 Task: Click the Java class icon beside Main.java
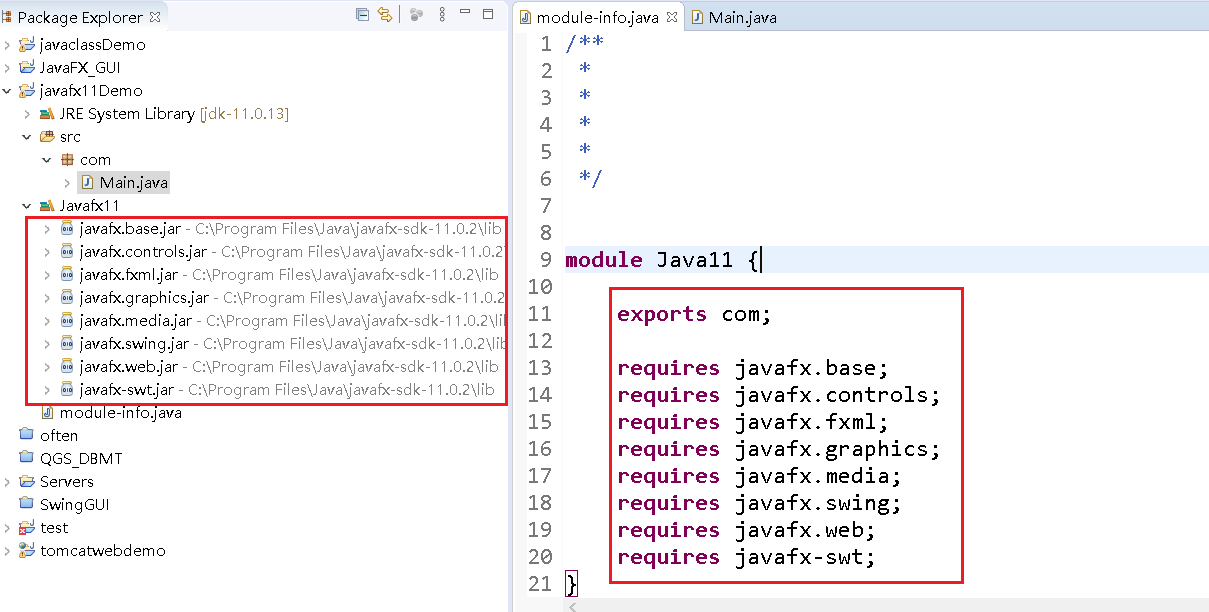[x=90, y=182]
